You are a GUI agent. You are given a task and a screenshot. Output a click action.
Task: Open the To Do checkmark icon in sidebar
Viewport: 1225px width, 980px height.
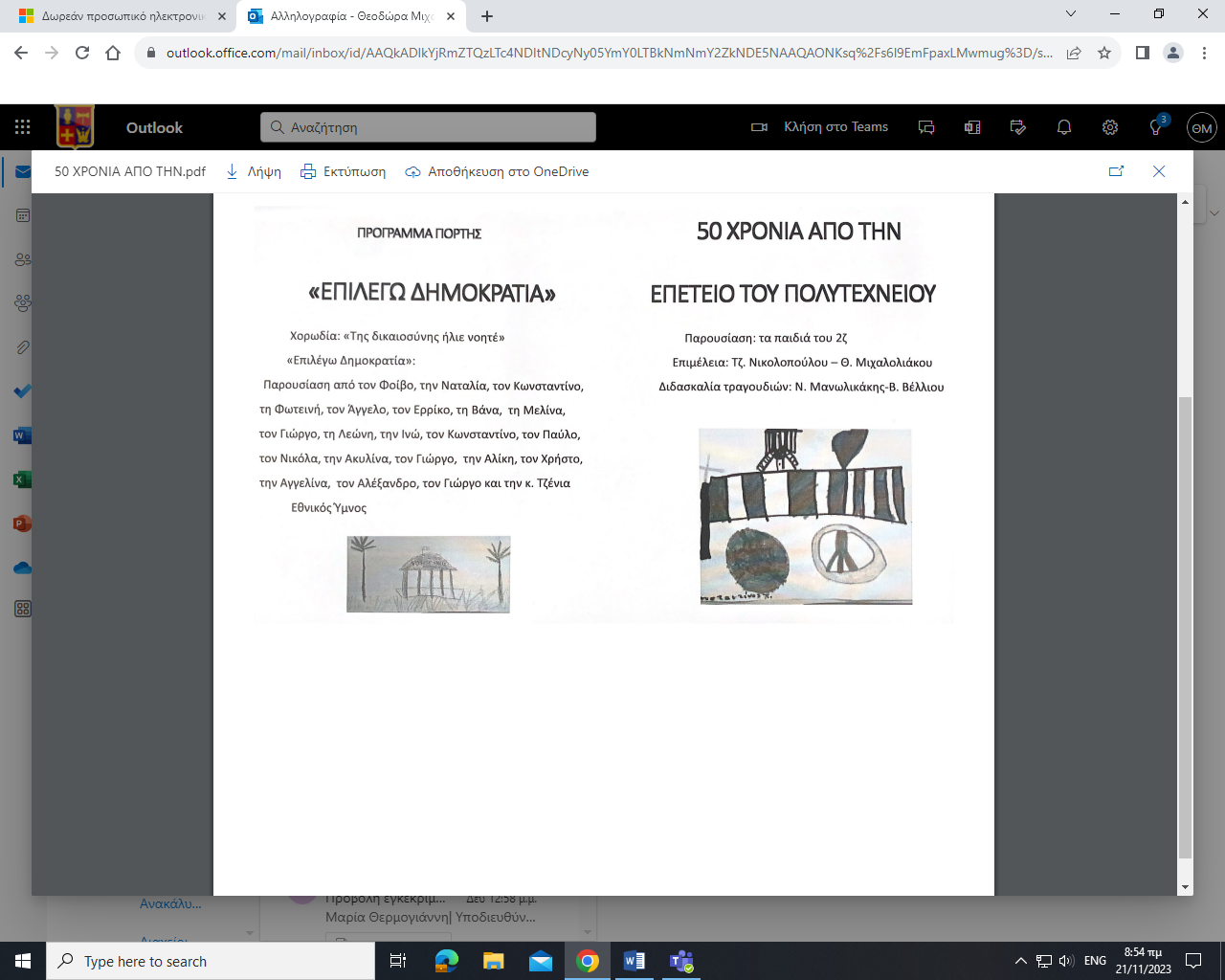click(23, 391)
